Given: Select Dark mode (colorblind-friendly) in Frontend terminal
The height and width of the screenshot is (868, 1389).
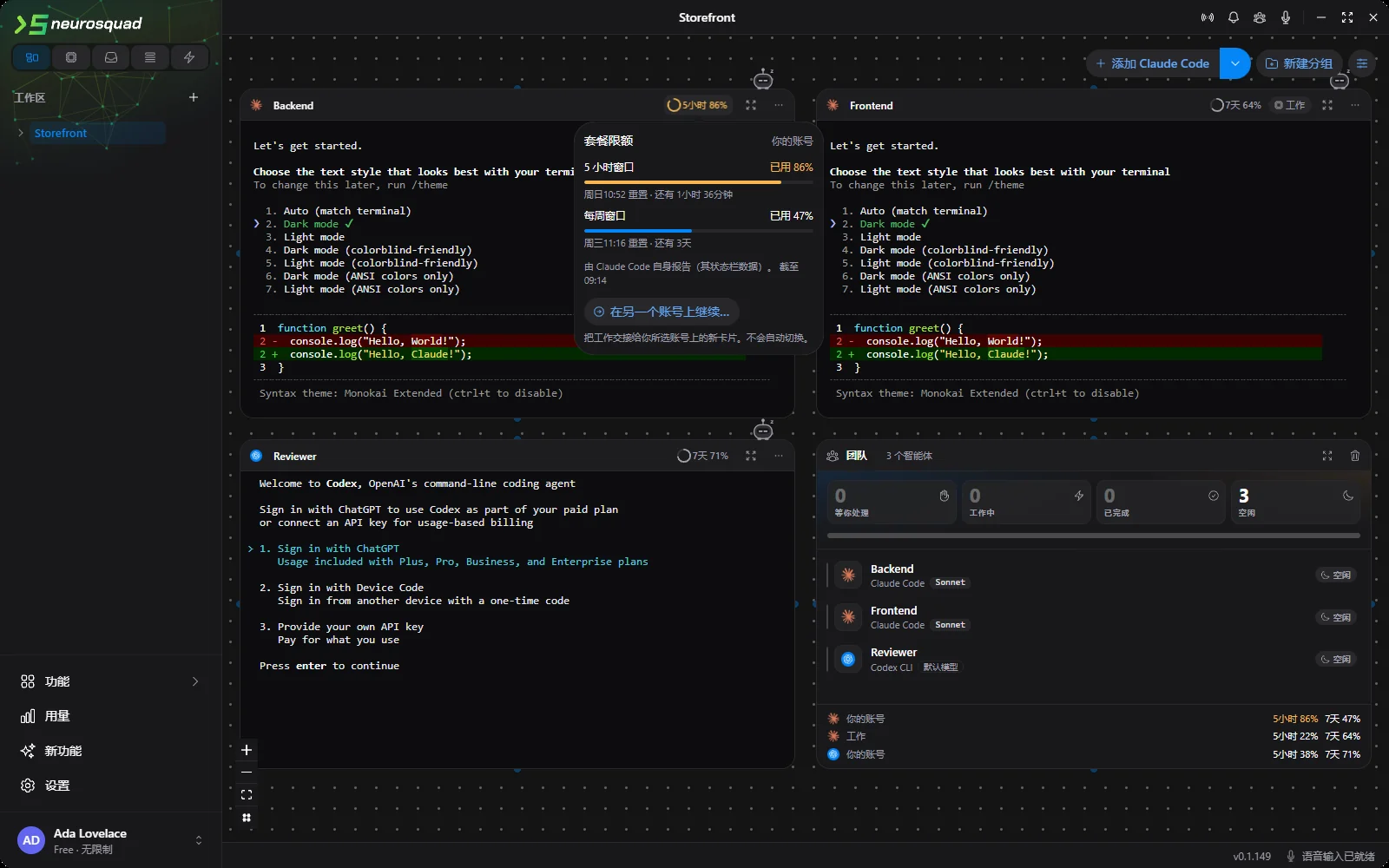Looking at the screenshot, I should click(x=954, y=250).
